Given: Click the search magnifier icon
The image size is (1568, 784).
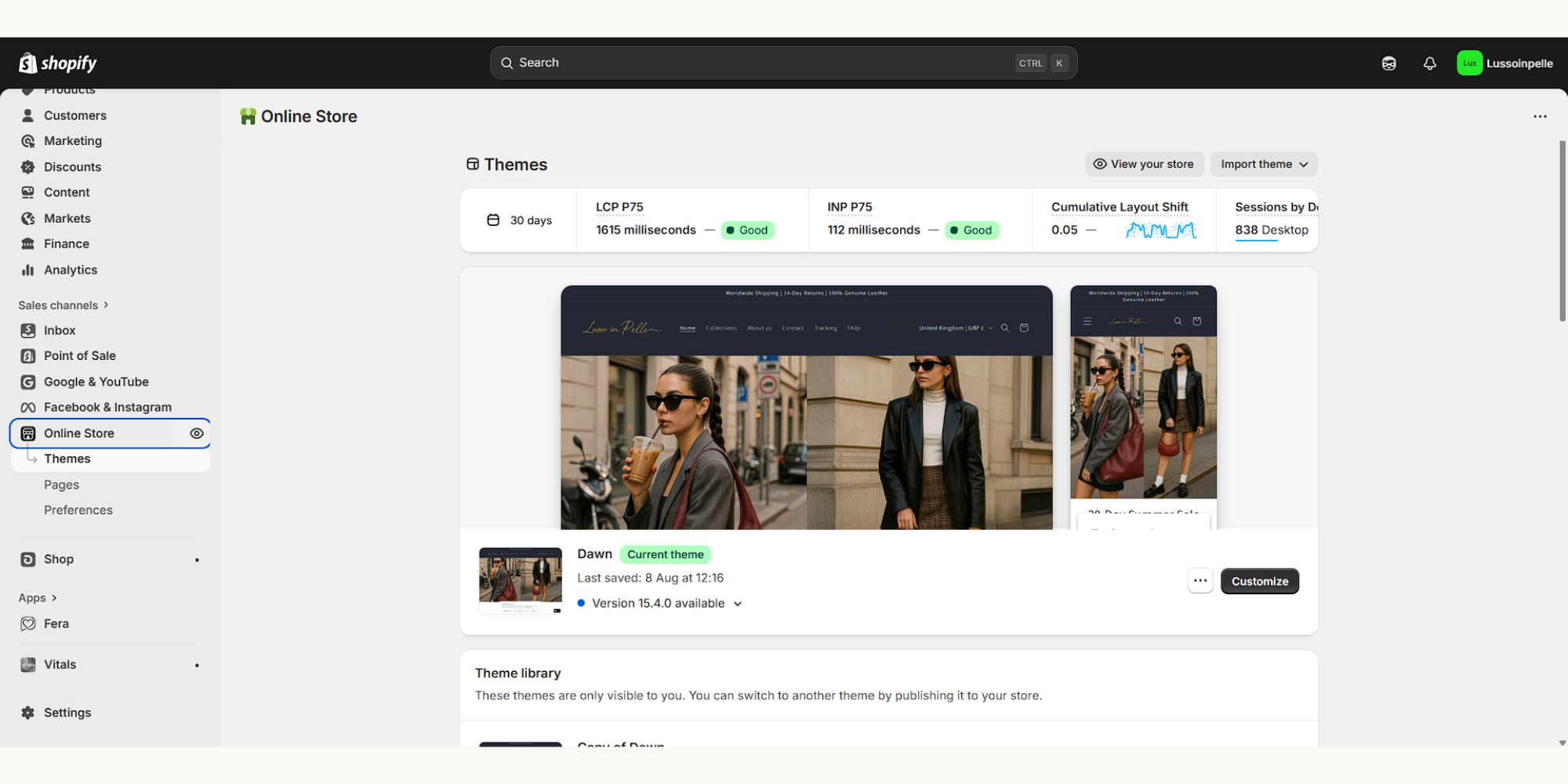Looking at the screenshot, I should pyautogui.click(x=507, y=64).
